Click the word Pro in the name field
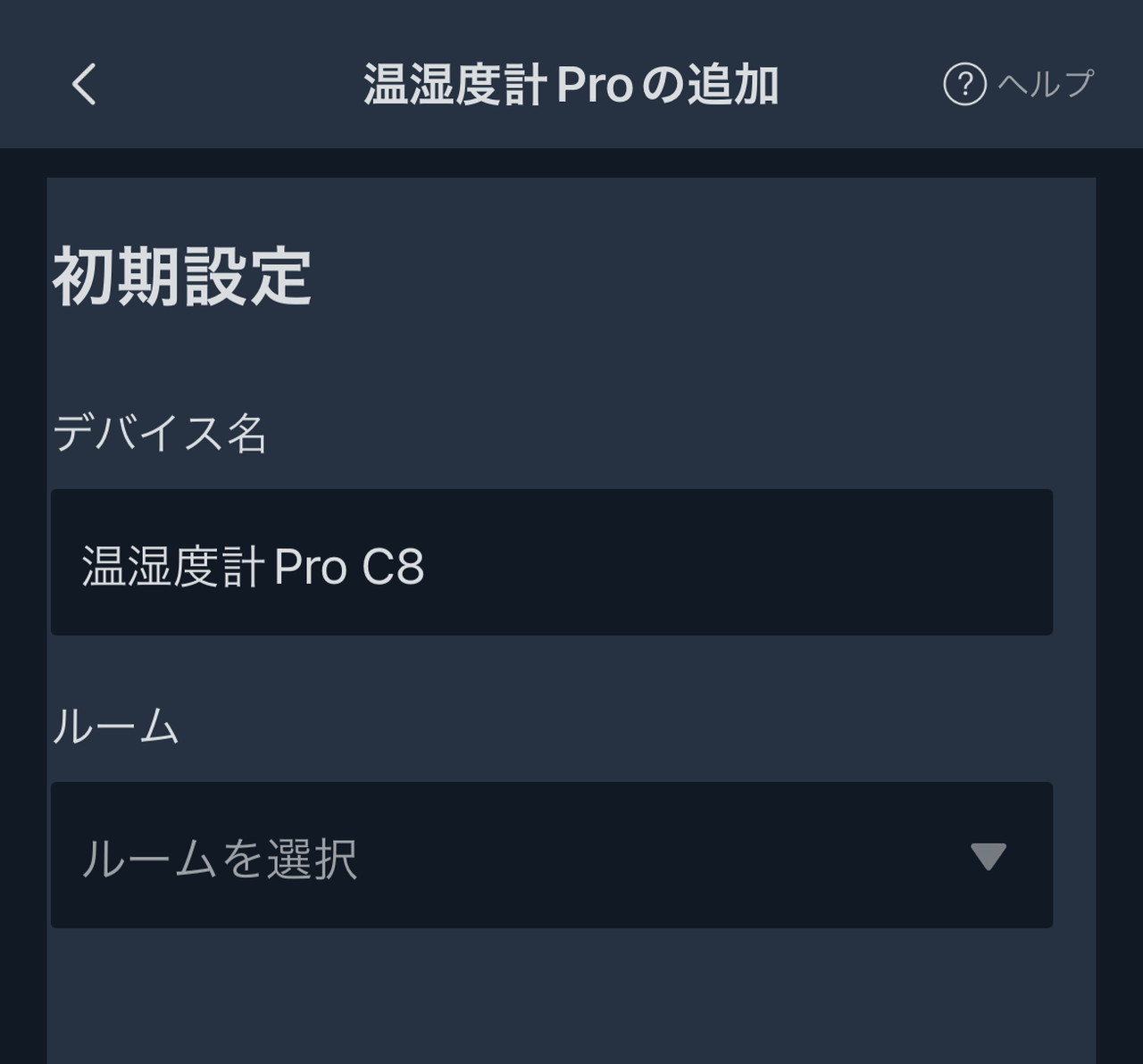This screenshot has height=1064, width=1143. pyautogui.click(x=310, y=567)
